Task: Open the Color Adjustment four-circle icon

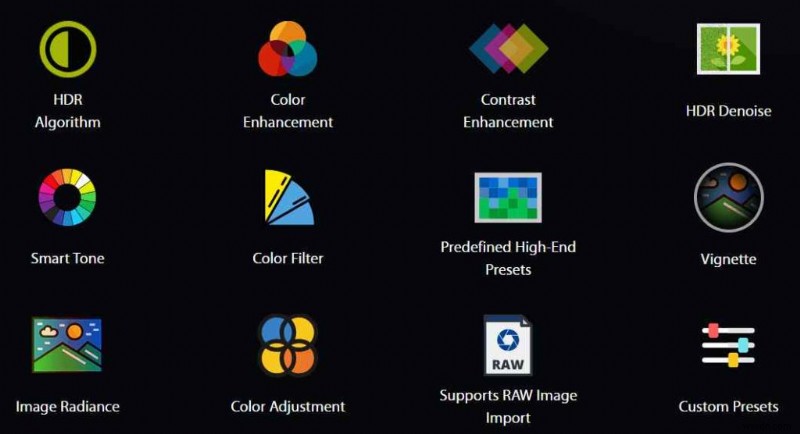Action: point(288,345)
